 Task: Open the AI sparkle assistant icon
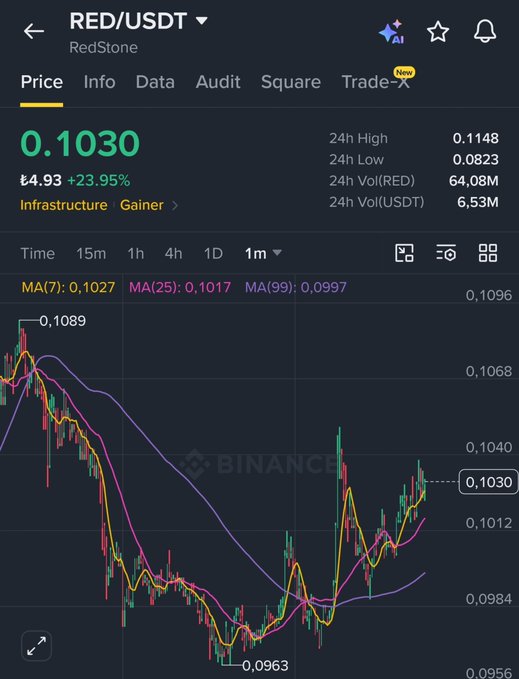391,31
